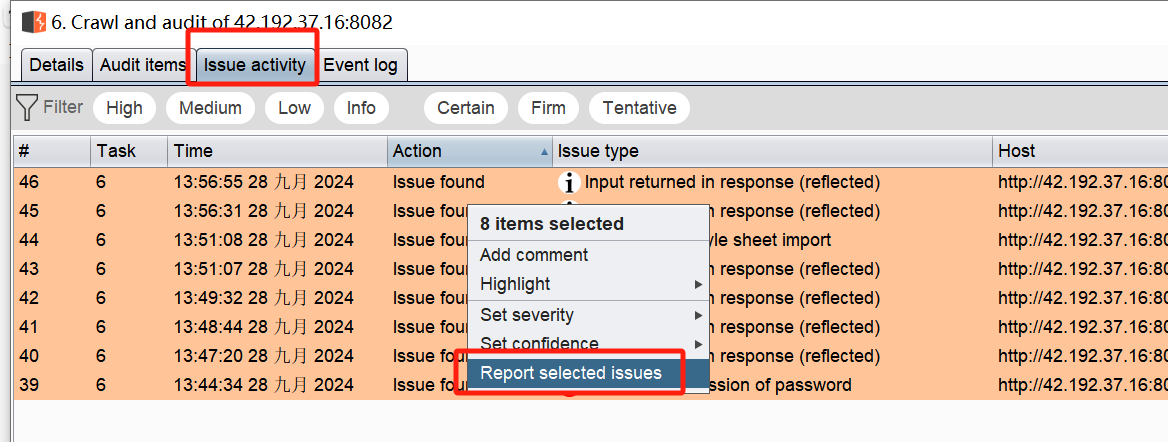Toggle the Medium severity filter
This screenshot has height=442, width=1168.
point(210,108)
